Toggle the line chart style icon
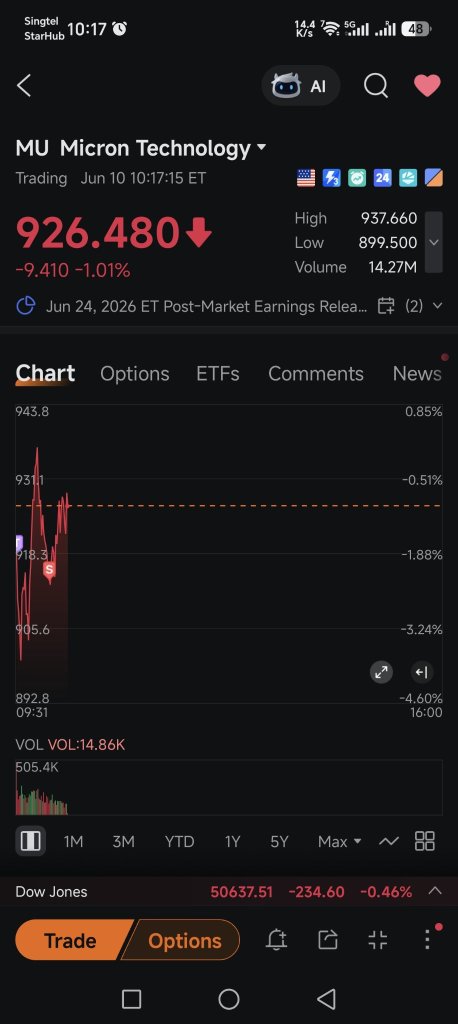This screenshot has width=458, height=1024. tap(389, 841)
